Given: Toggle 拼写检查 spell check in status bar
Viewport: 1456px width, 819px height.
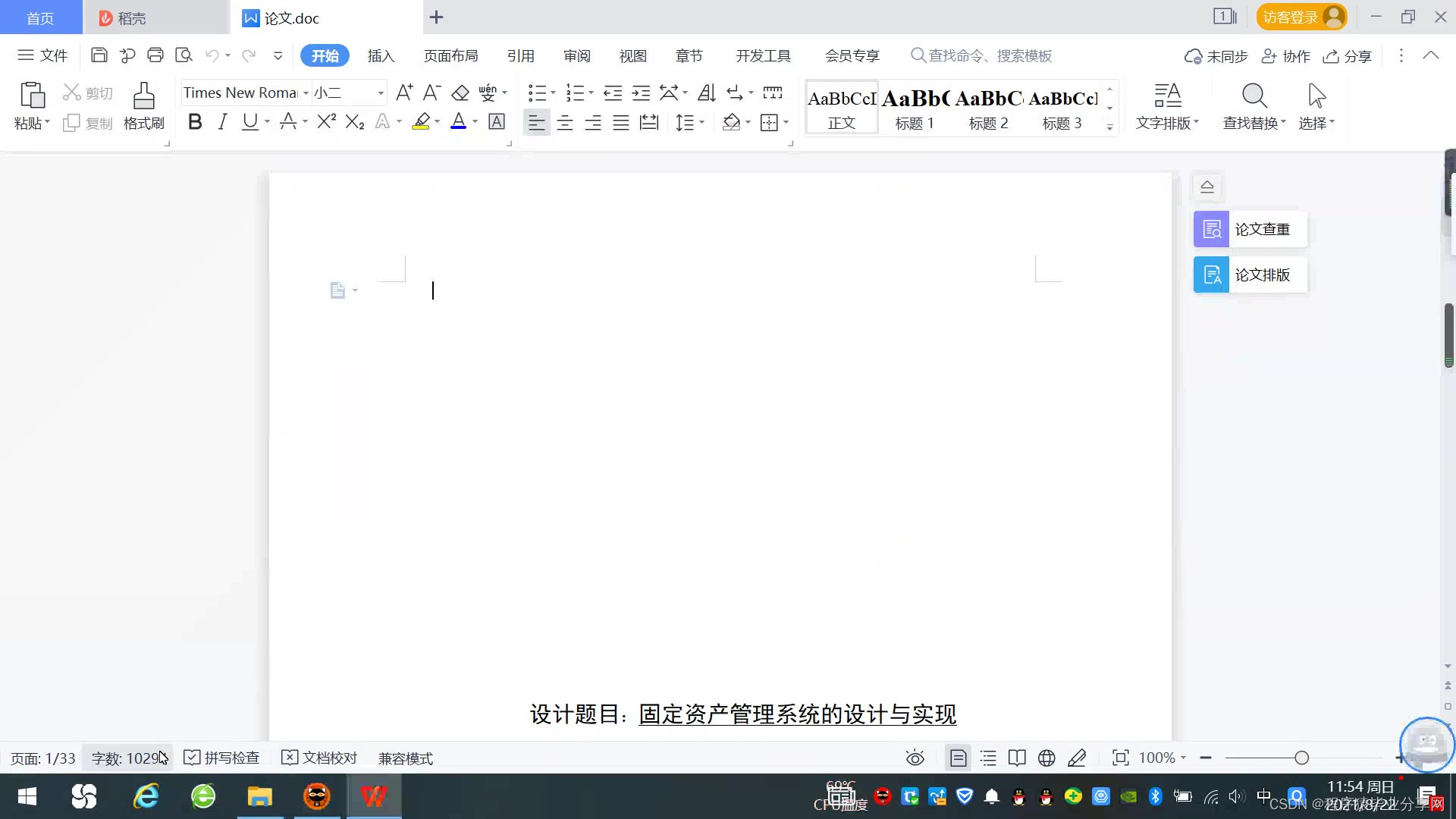Looking at the screenshot, I should (x=222, y=758).
